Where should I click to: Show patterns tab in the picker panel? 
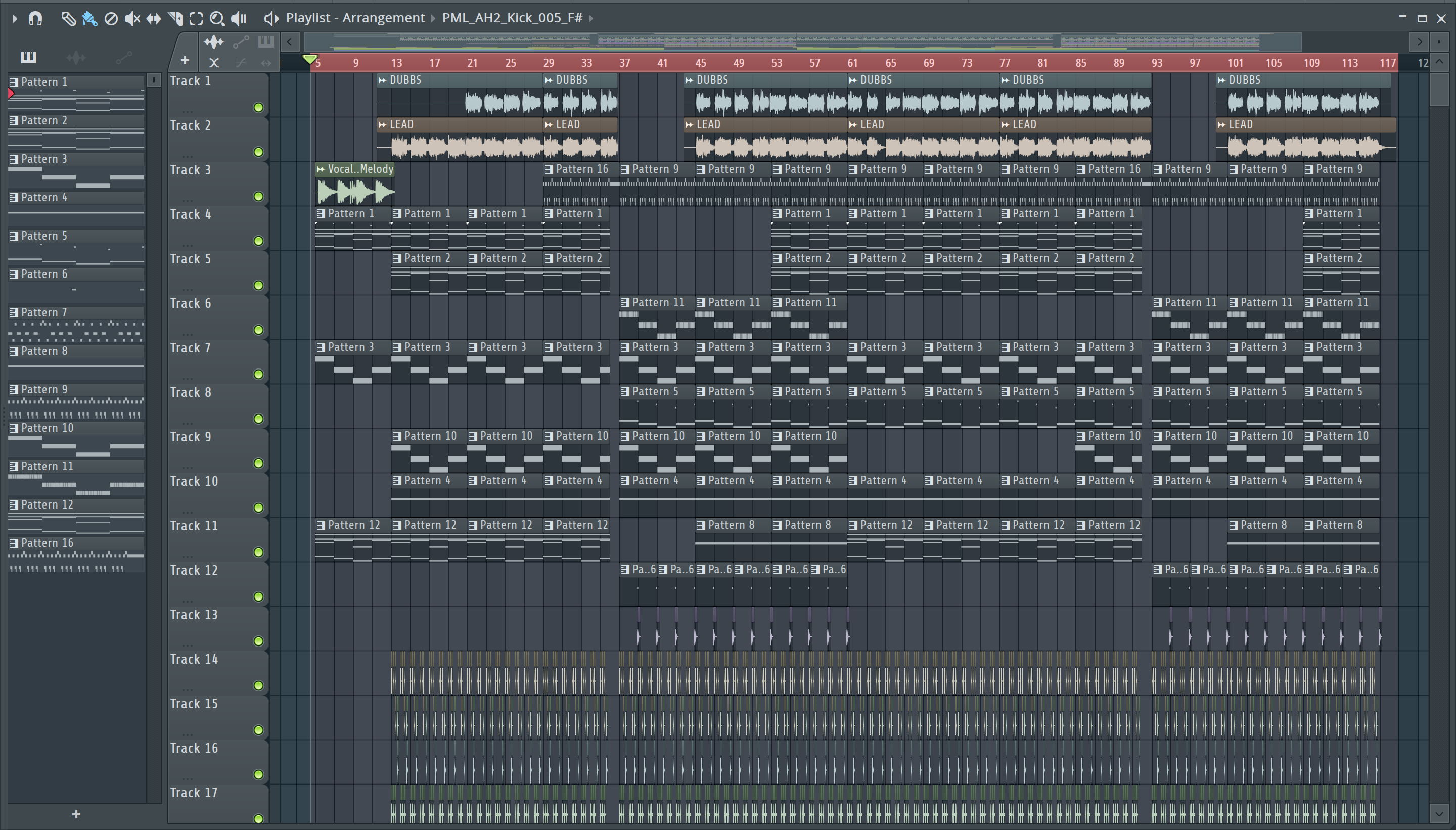tap(28, 57)
